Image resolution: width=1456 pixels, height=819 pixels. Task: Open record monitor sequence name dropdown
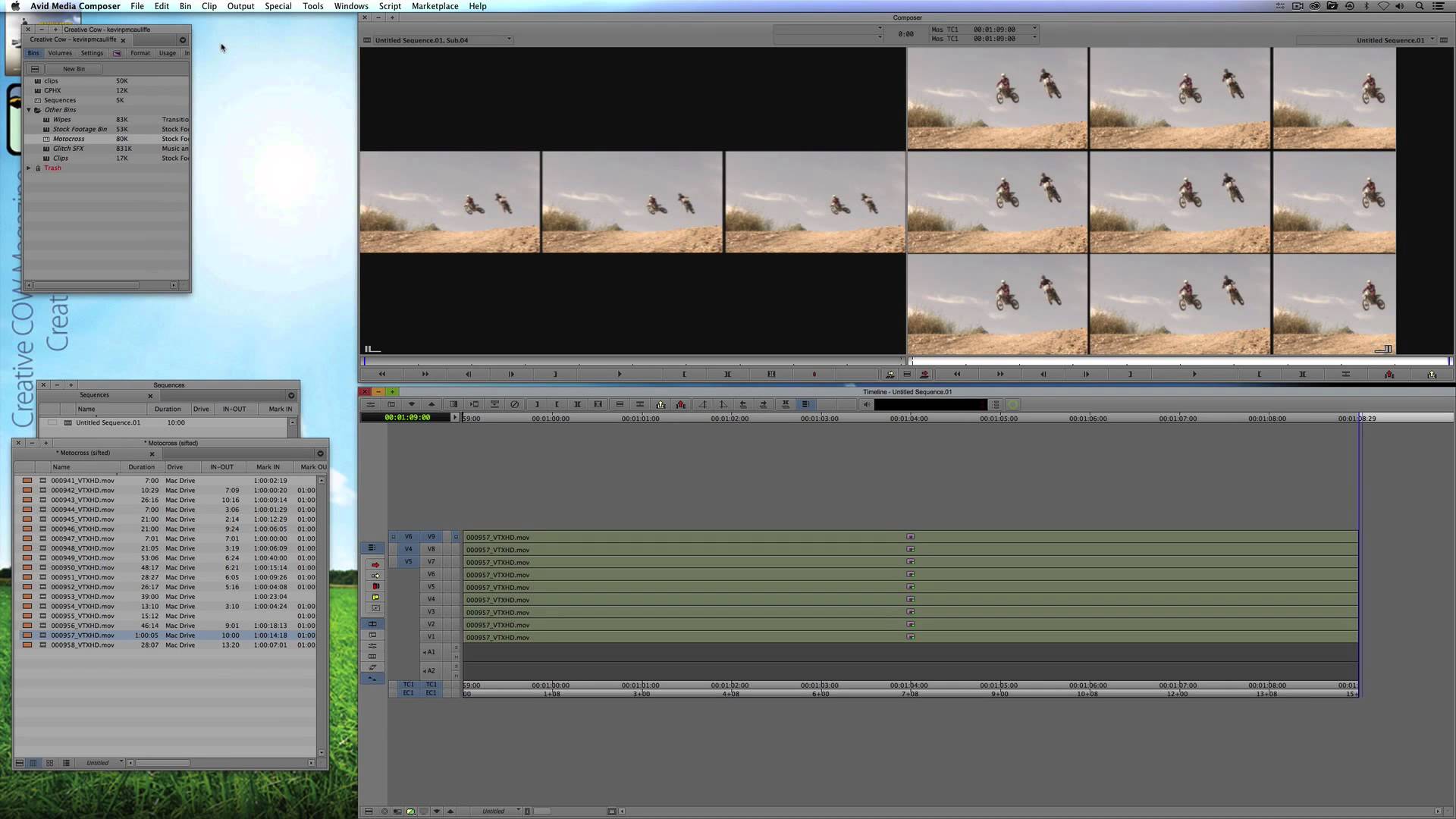coord(1432,39)
